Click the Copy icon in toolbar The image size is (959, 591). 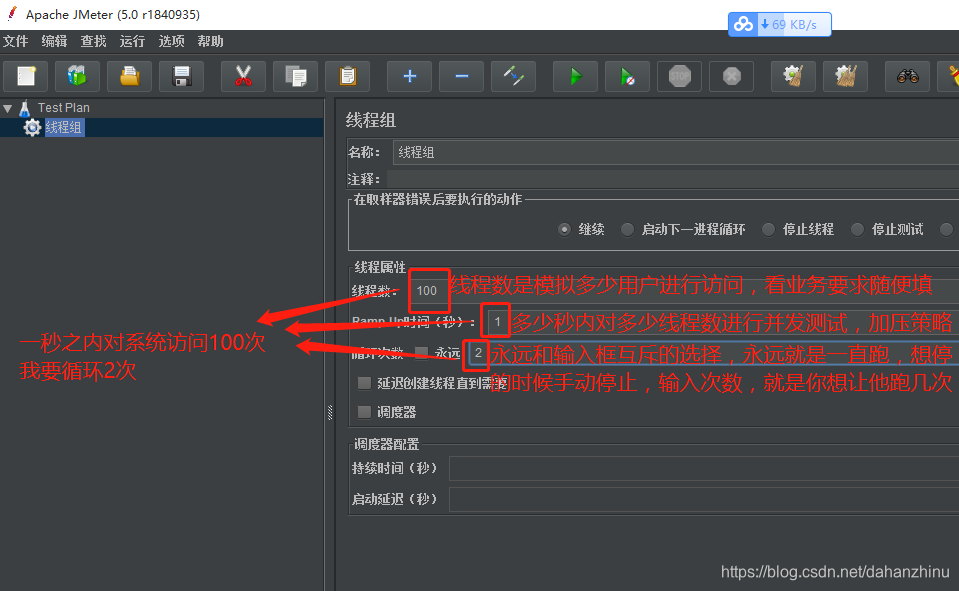295,76
